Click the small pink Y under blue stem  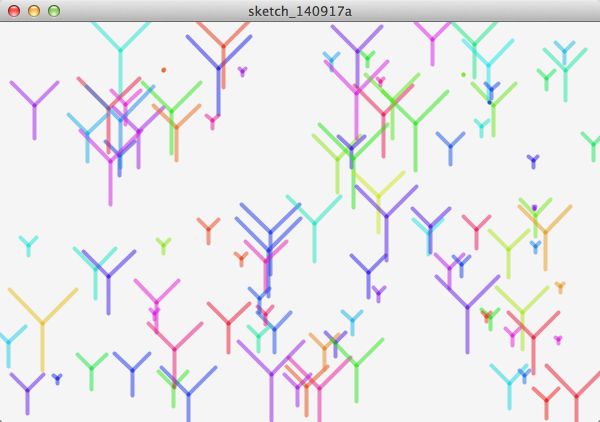(212, 121)
